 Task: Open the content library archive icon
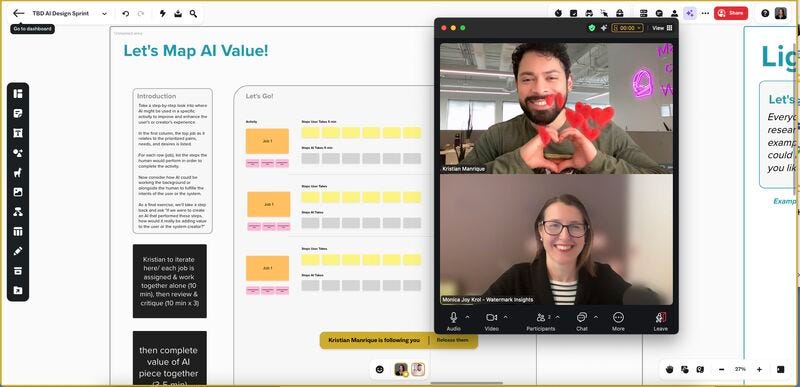[x=18, y=271]
